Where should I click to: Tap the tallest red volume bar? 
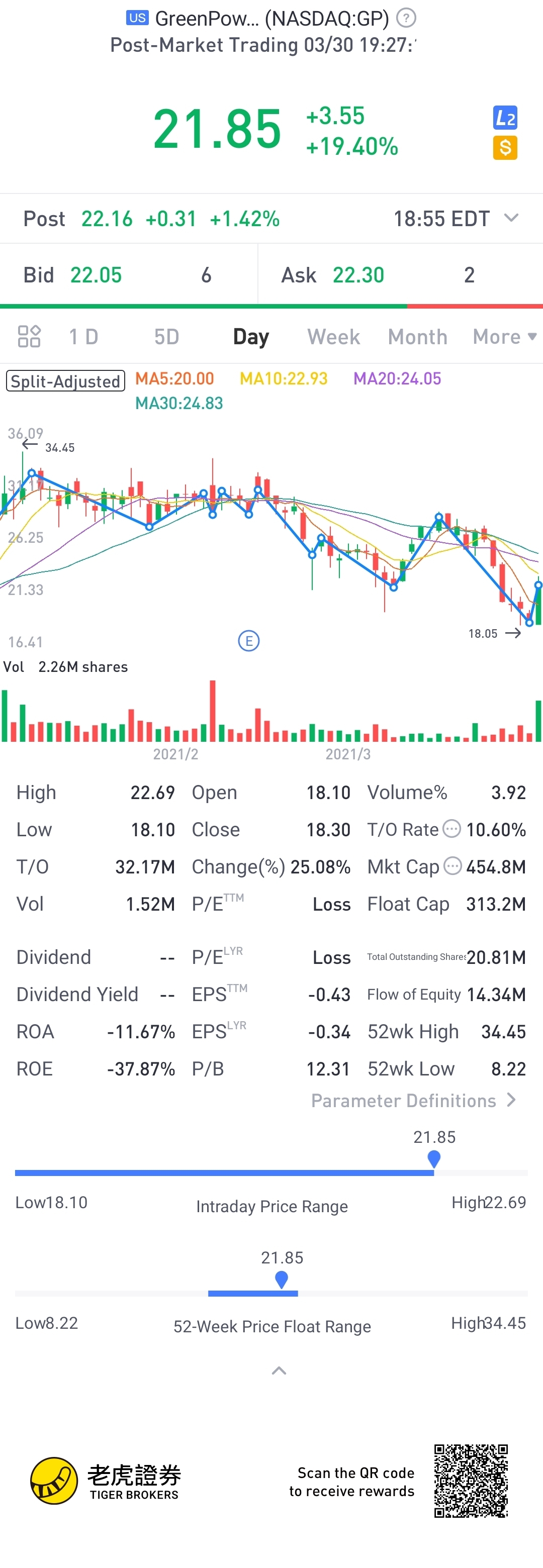tap(213, 710)
